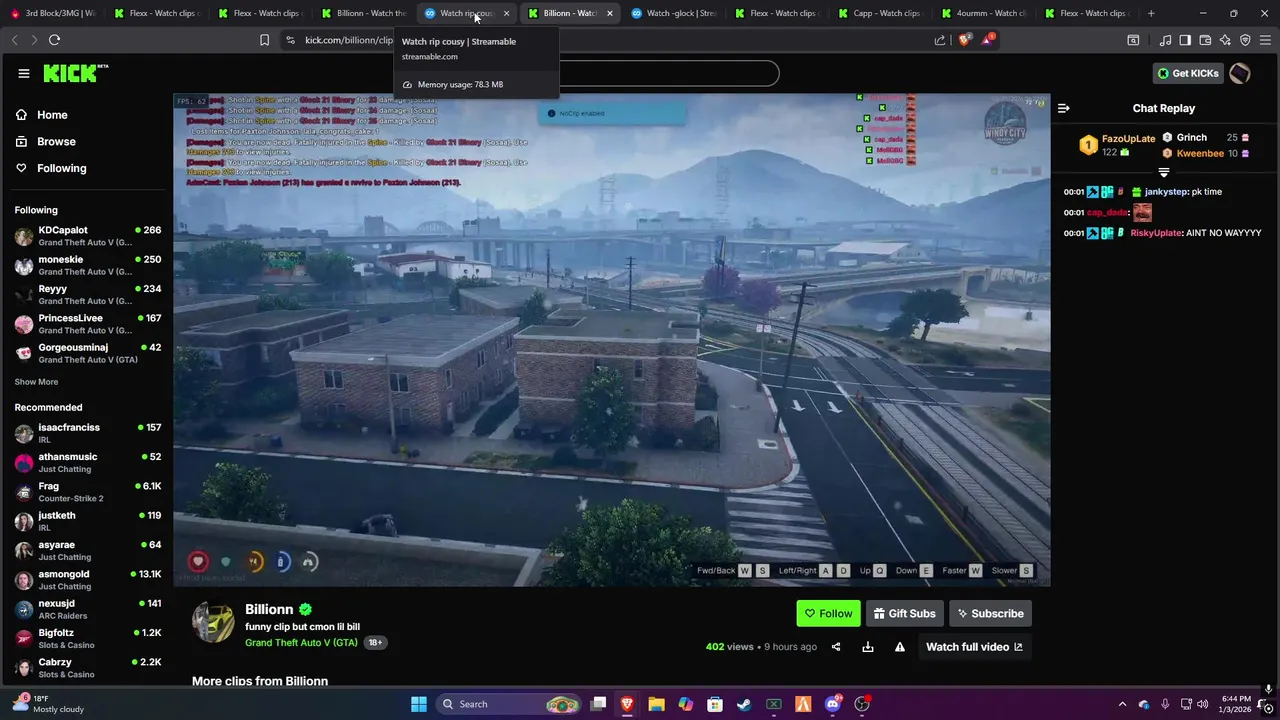Subscribe to Billionn
Screen dimensions: 1280x720
[x=990, y=613]
